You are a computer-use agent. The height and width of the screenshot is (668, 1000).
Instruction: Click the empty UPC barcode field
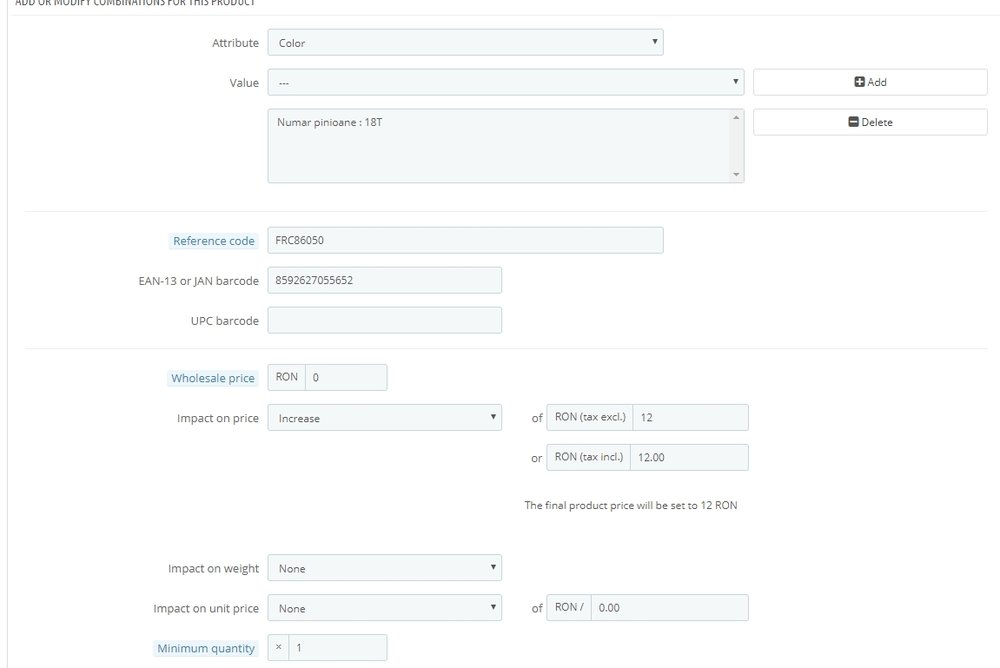click(384, 320)
